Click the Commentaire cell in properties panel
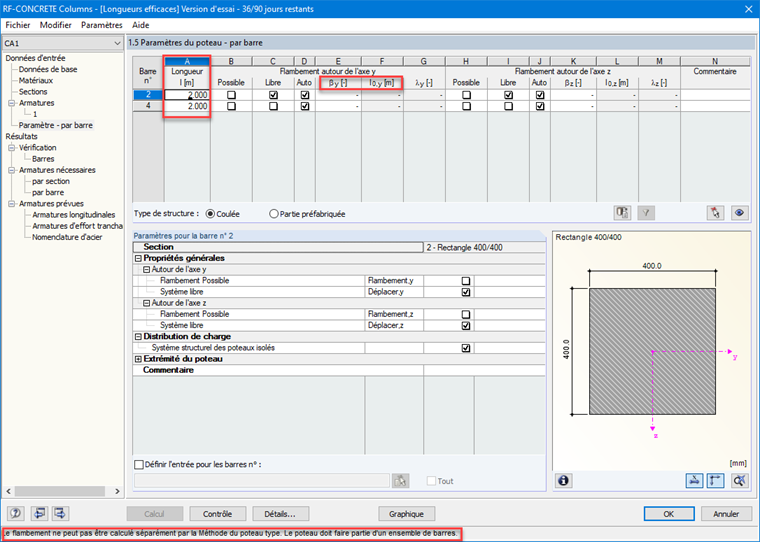This screenshot has height=542, width=760. point(484,370)
